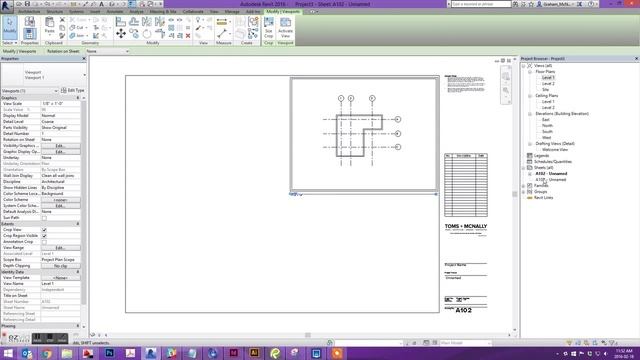Click the Save icon in Quick Access Toolbar

27,4
